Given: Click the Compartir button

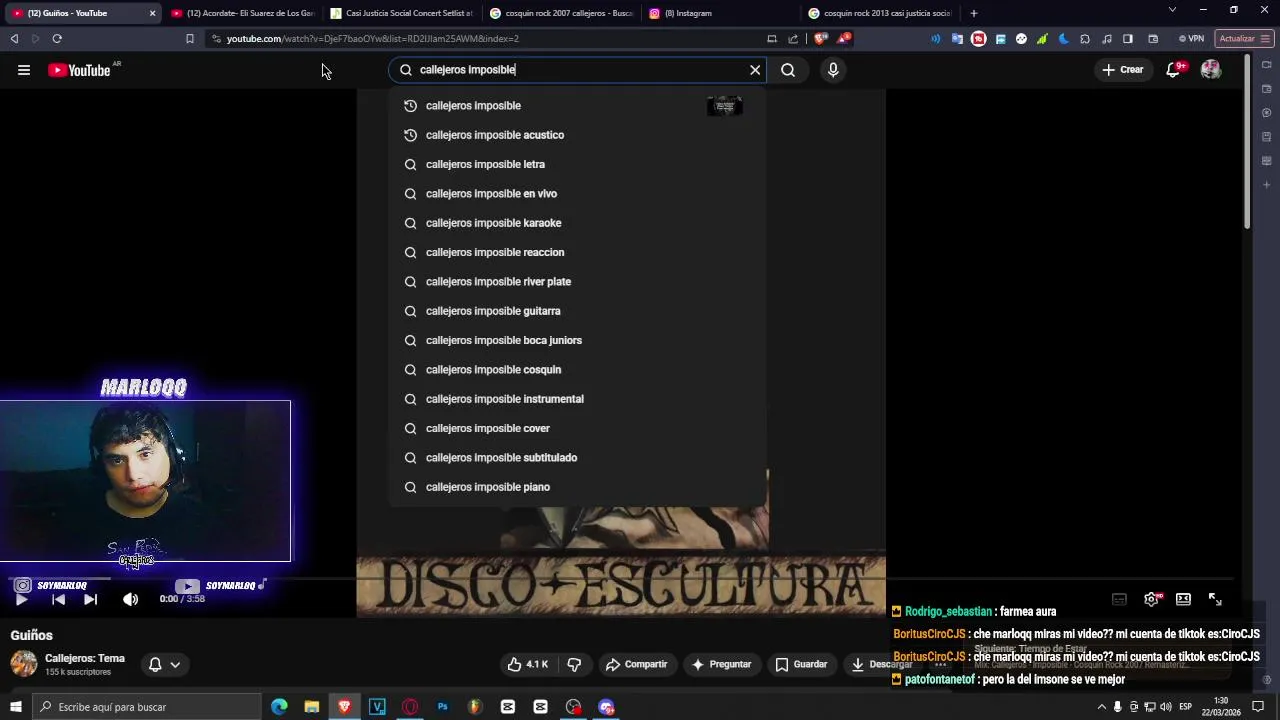Looking at the screenshot, I should pyautogui.click(x=636, y=664).
